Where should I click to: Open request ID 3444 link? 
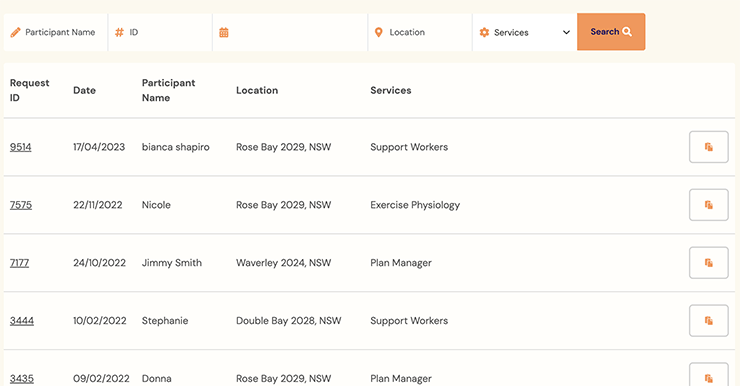point(22,321)
